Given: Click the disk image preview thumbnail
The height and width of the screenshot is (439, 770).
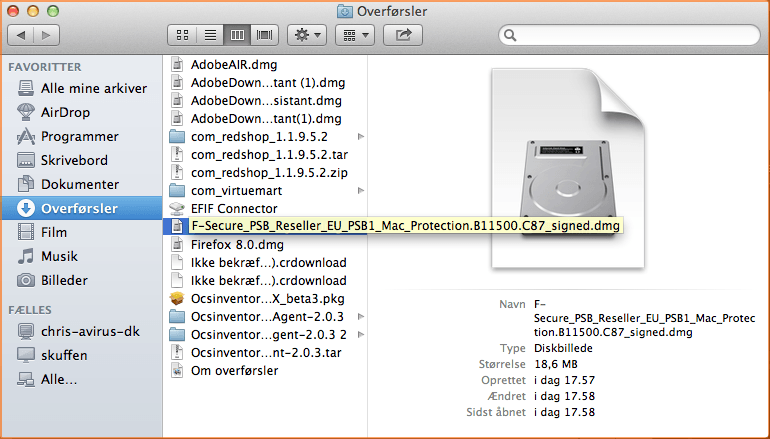Looking at the screenshot, I should (x=568, y=168).
